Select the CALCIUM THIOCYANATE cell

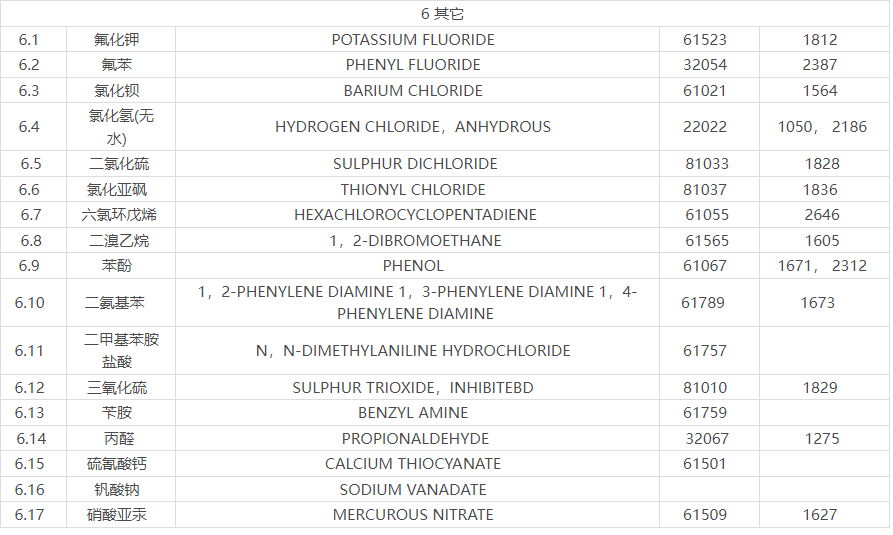[413, 464]
